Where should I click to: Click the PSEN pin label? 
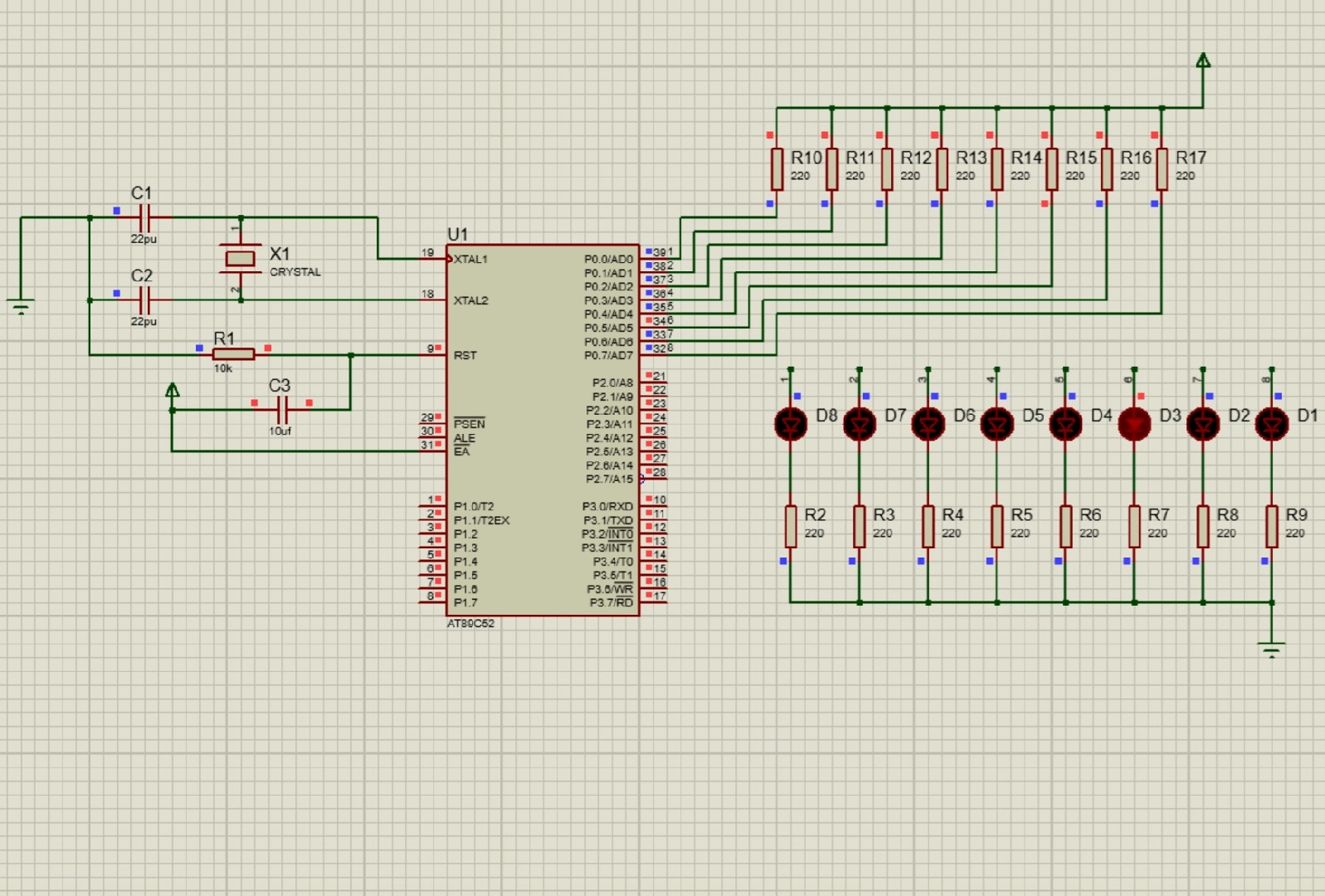(469, 424)
